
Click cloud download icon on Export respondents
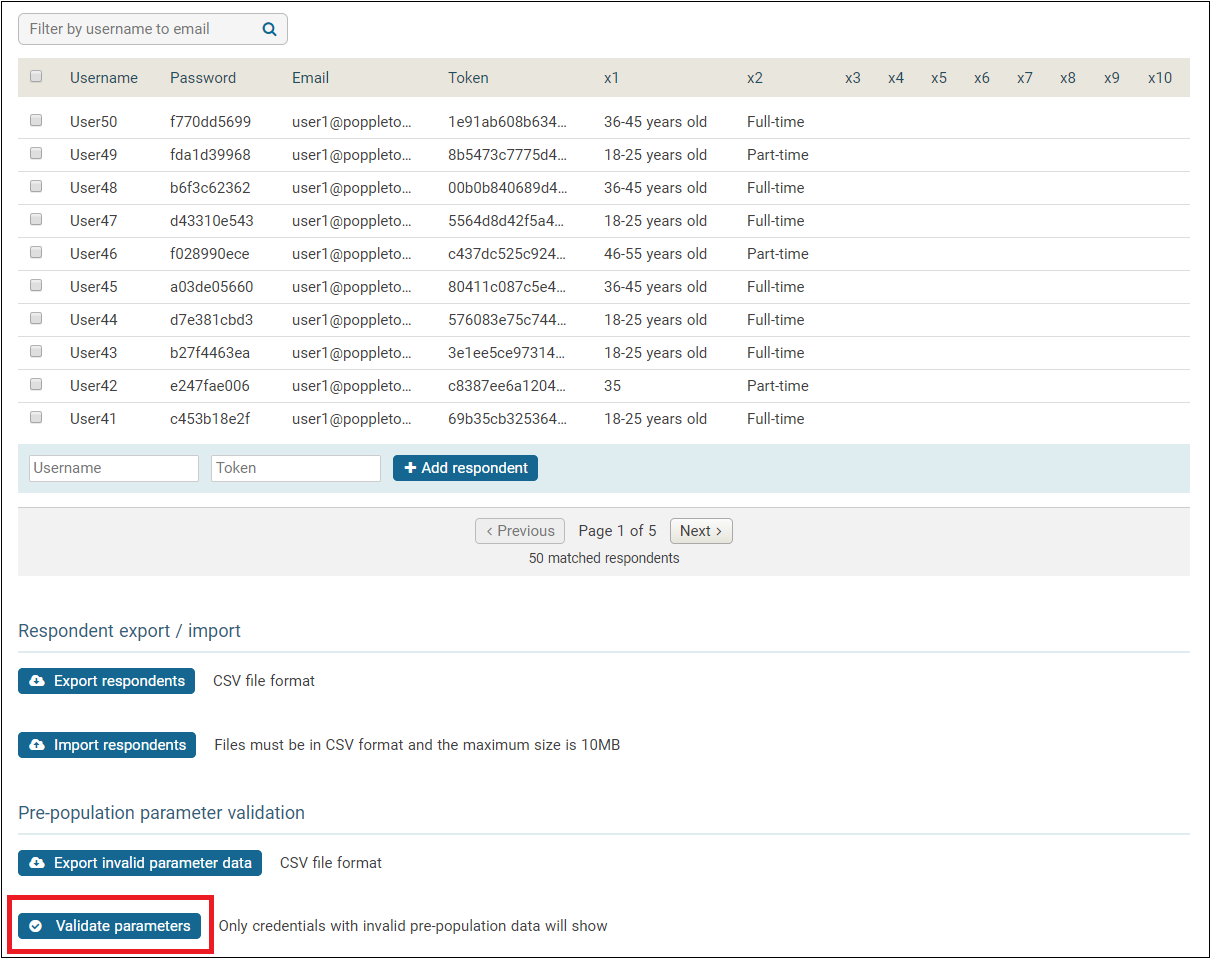[x=37, y=681]
